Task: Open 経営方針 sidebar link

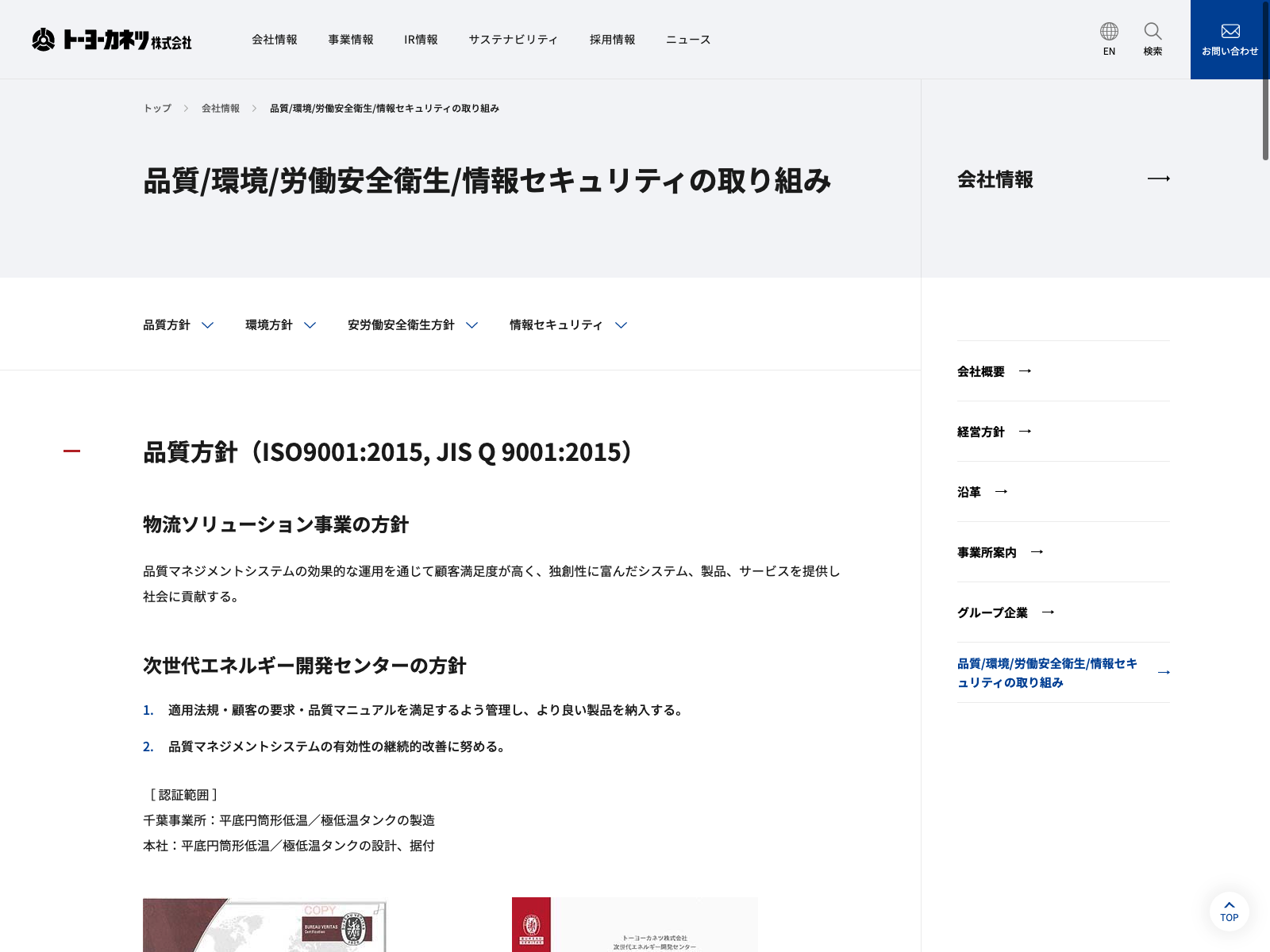Action: point(981,432)
